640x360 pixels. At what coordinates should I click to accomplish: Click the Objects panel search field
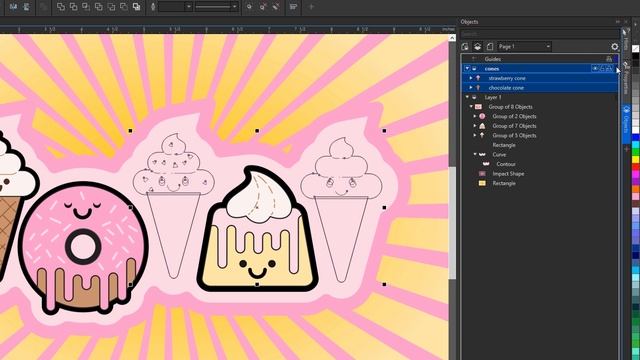(540, 34)
